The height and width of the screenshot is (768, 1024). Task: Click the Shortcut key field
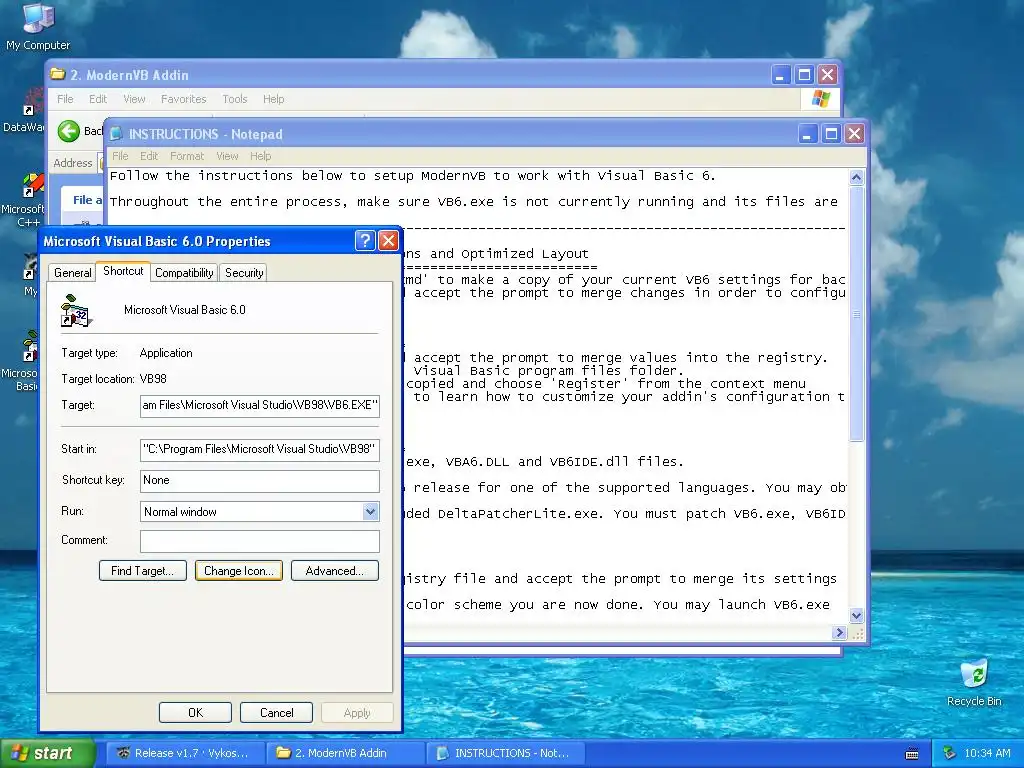259,481
